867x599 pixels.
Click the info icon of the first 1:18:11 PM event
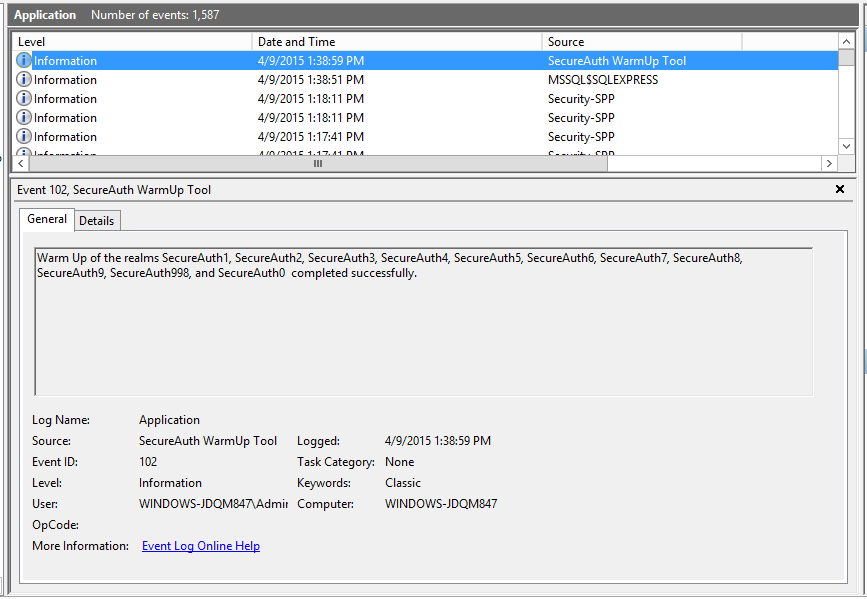point(24,99)
